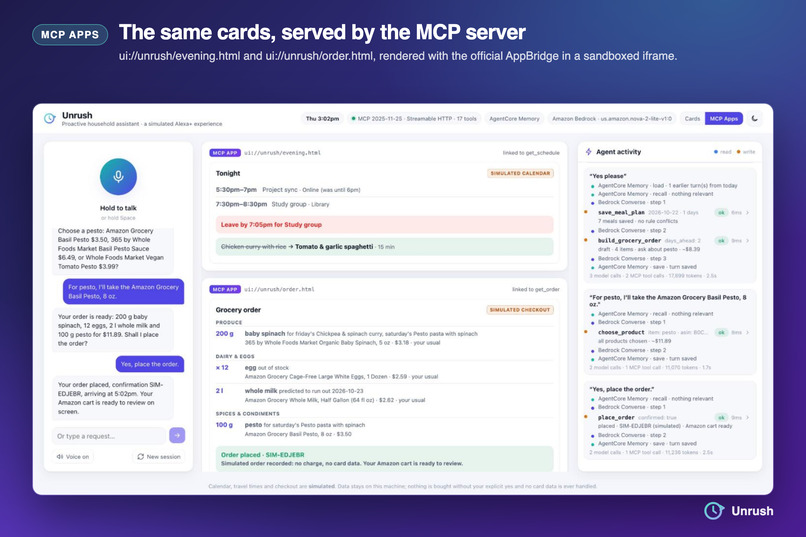Click the Amazon Bedrock model chip
This screenshot has height=537, width=806.
[612, 119]
